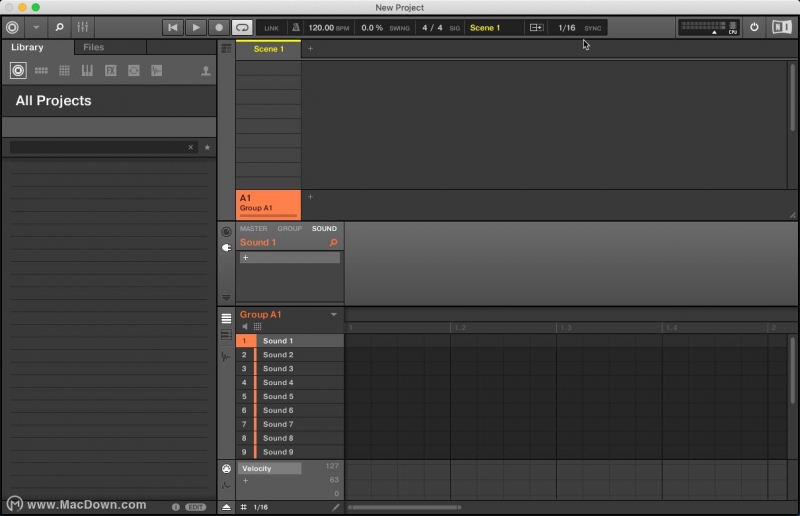800x516 pixels.
Task: Open the Group A1 pattern dropdown arrow
Action: tap(334, 314)
